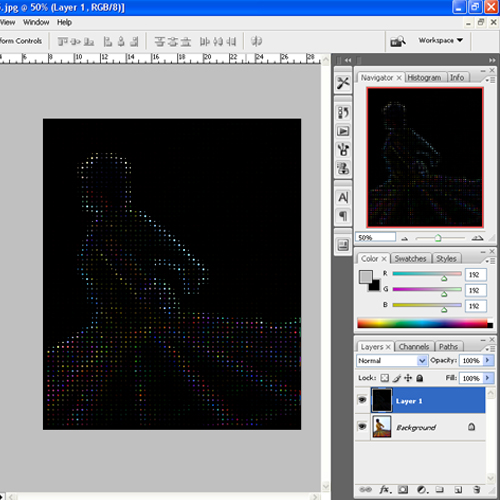Click the Navigator zoom slider handle
500x500 pixels.
(438, 238)
